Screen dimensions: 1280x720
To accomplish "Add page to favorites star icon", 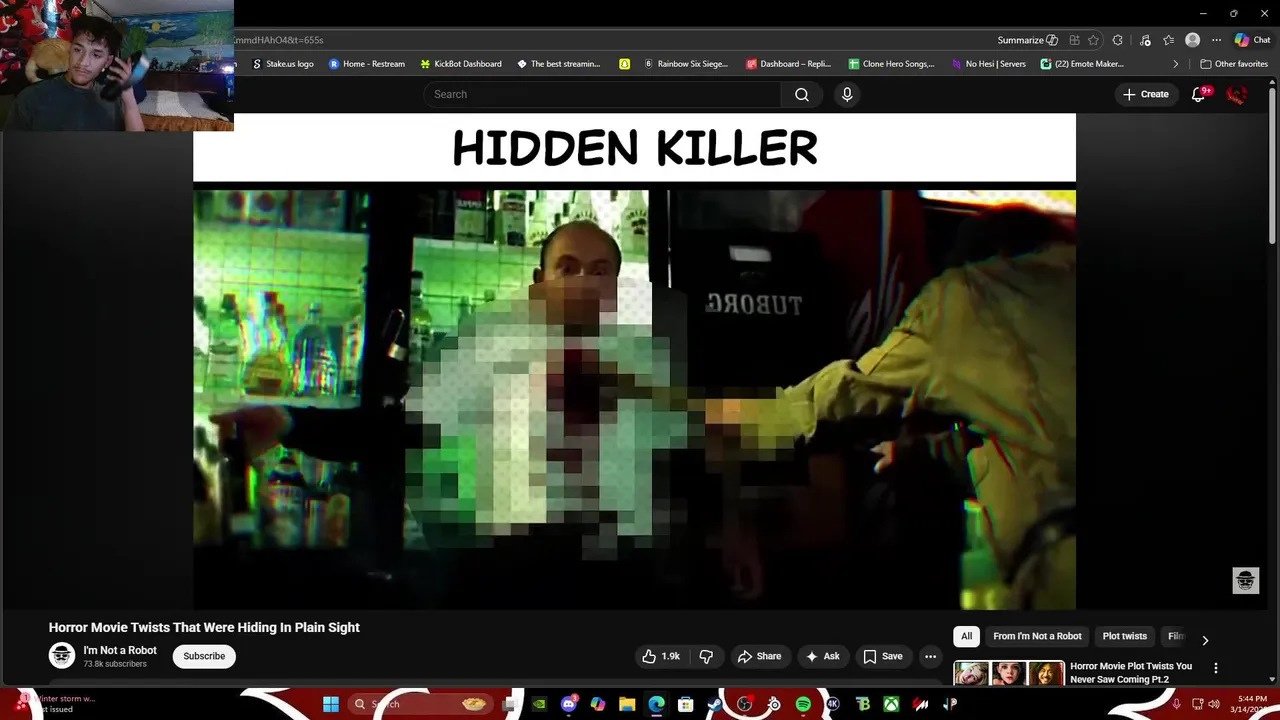I will coord(1093,40).
